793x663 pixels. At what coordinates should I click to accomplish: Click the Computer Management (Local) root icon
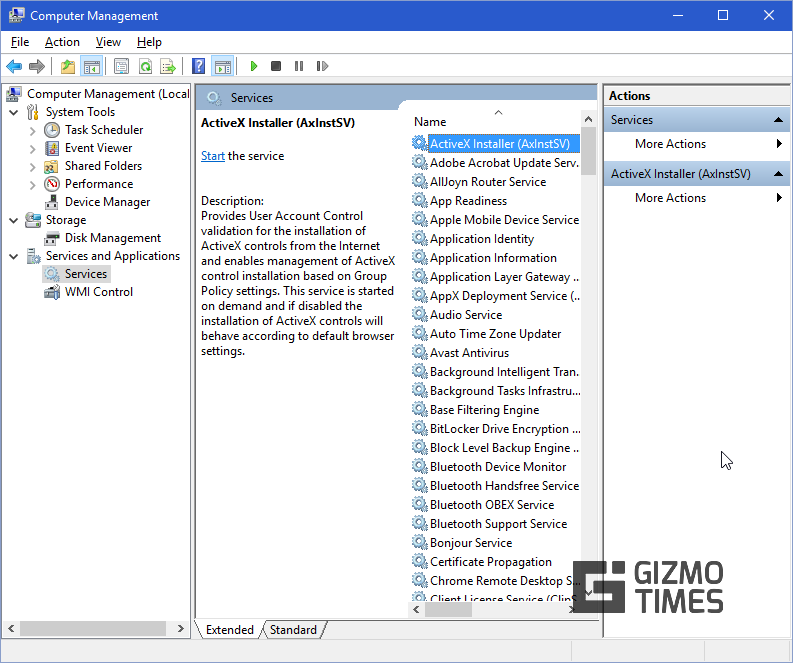(x=14, y=94)
